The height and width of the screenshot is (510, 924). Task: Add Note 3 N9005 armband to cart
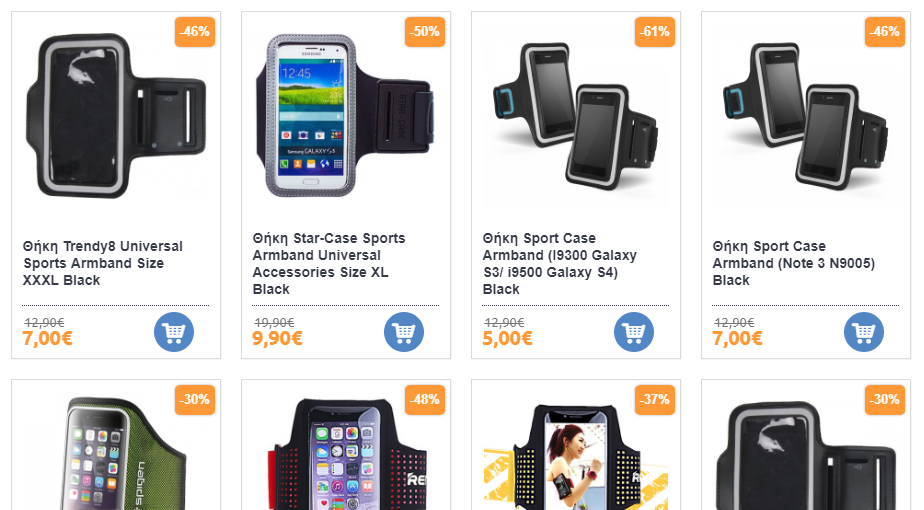[x=863, y=332]
